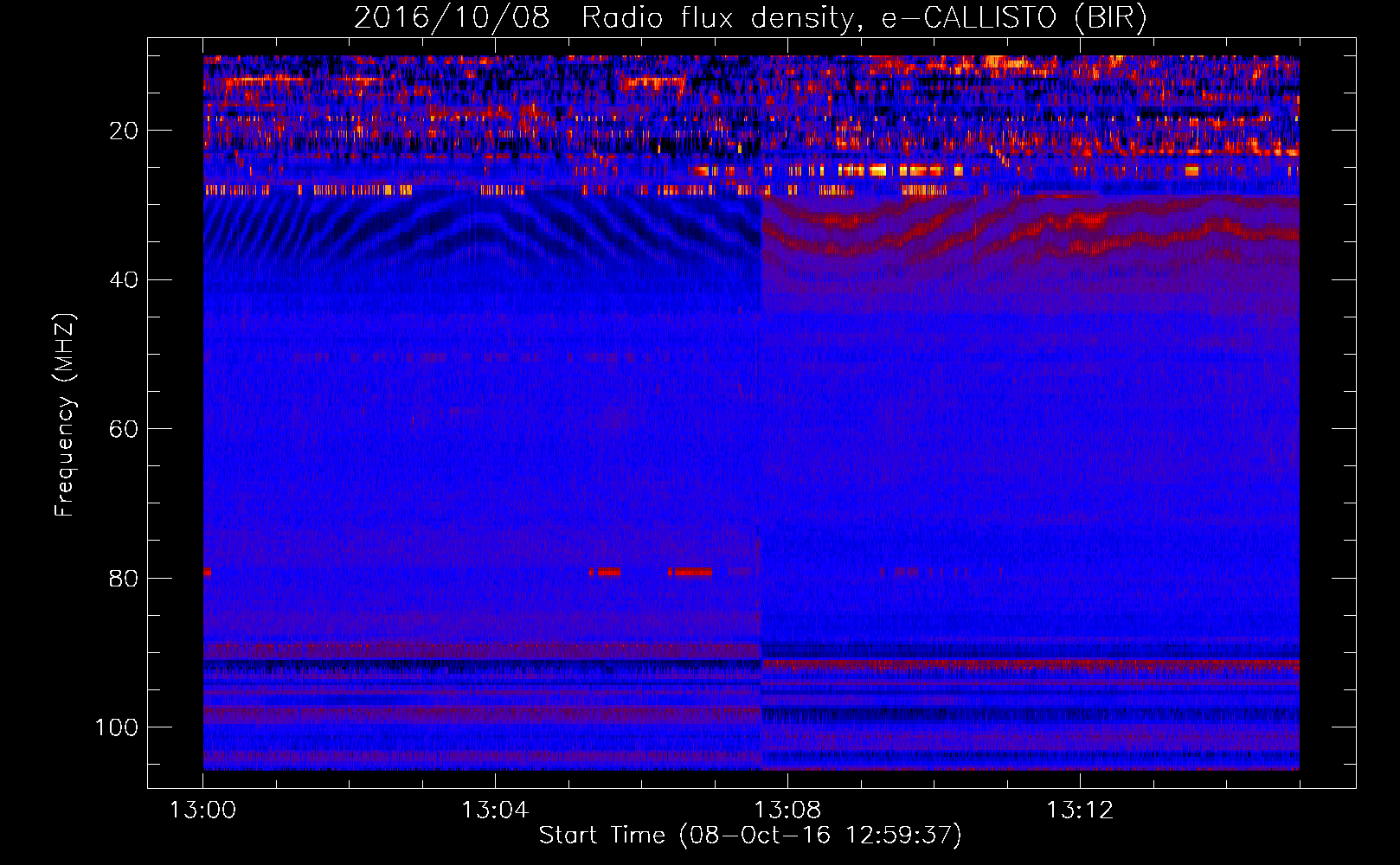Click the 13:04 time tick label
This screenshot has width=1400, height=865.
pos(495,811)
